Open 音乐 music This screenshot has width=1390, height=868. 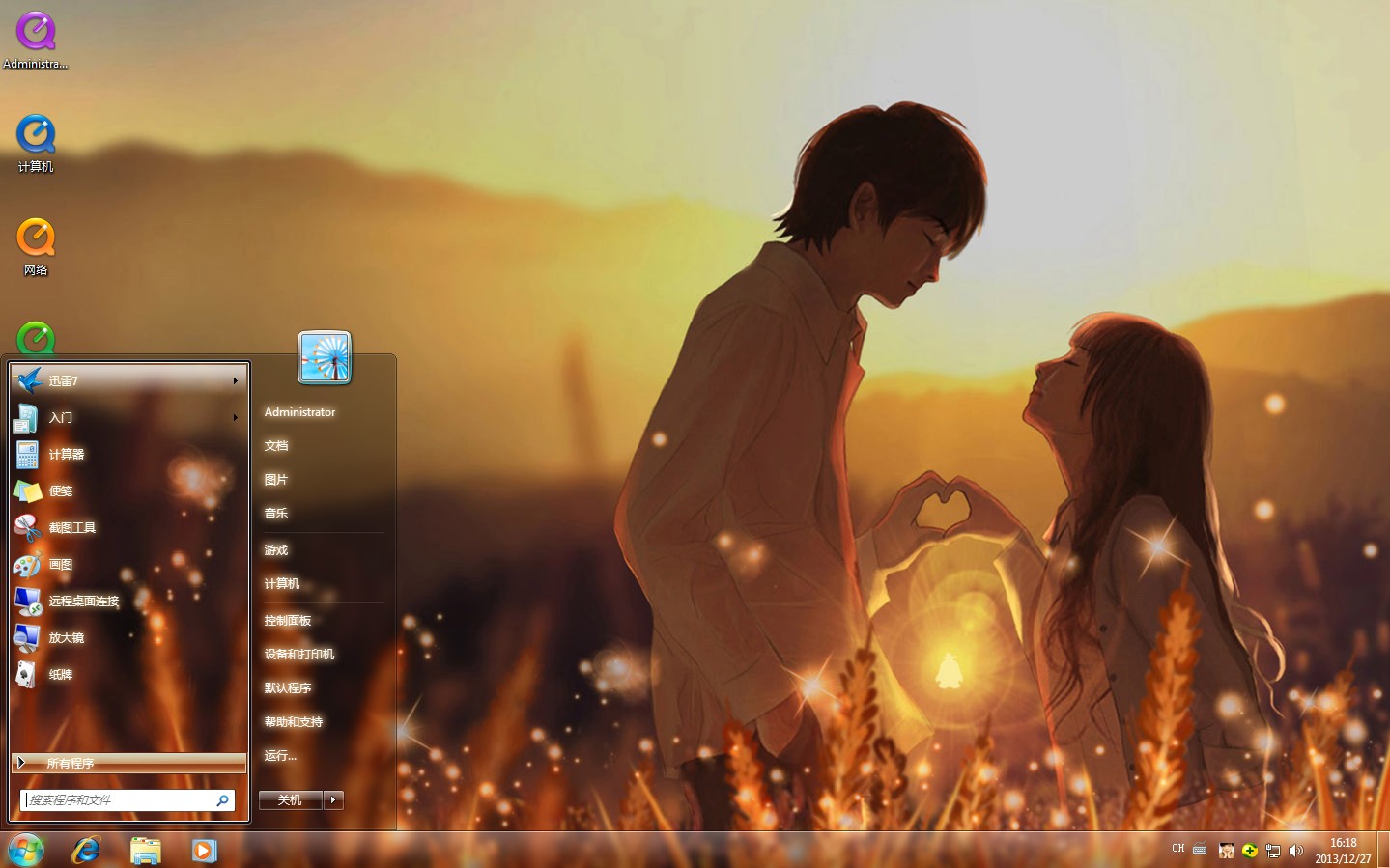point(276,514)
